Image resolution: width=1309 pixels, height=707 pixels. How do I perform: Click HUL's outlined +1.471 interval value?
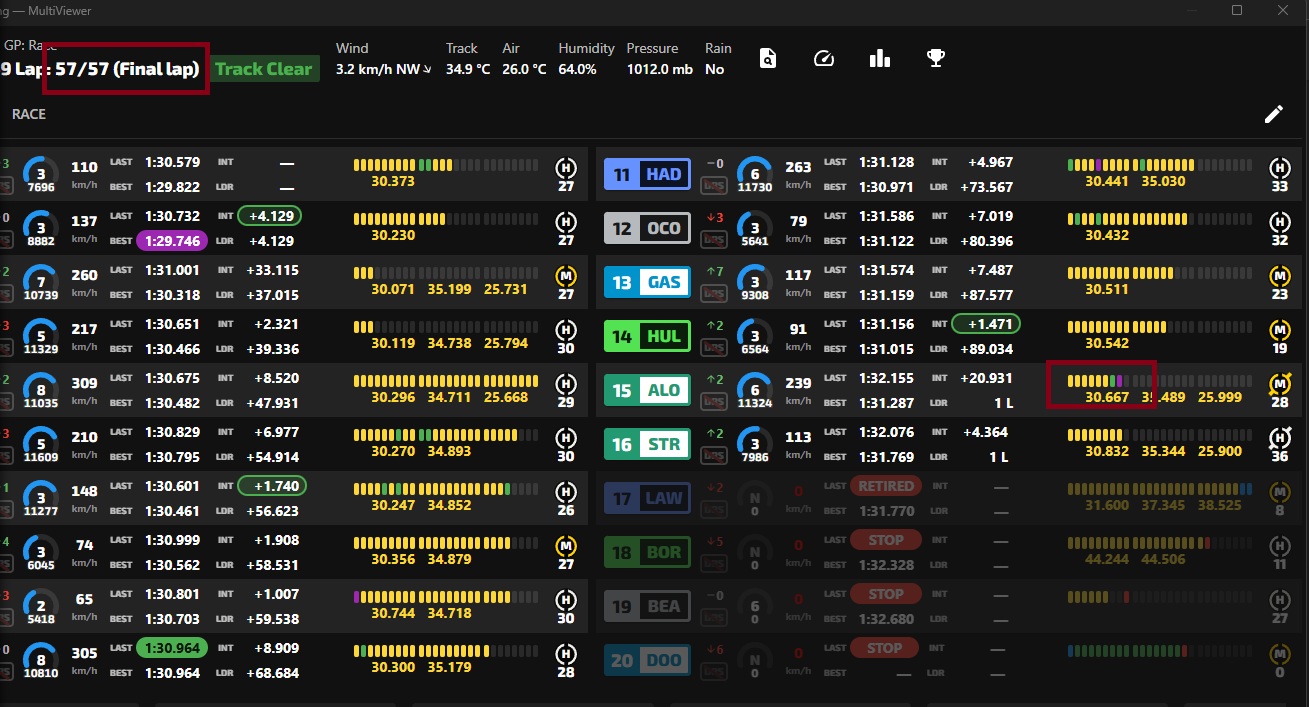986,324
